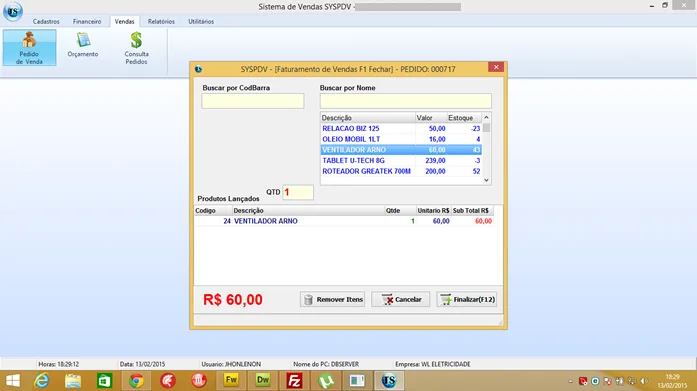
Task: Select highlighted VENTILADOR ARNO in product list
Action: point(401,150)
